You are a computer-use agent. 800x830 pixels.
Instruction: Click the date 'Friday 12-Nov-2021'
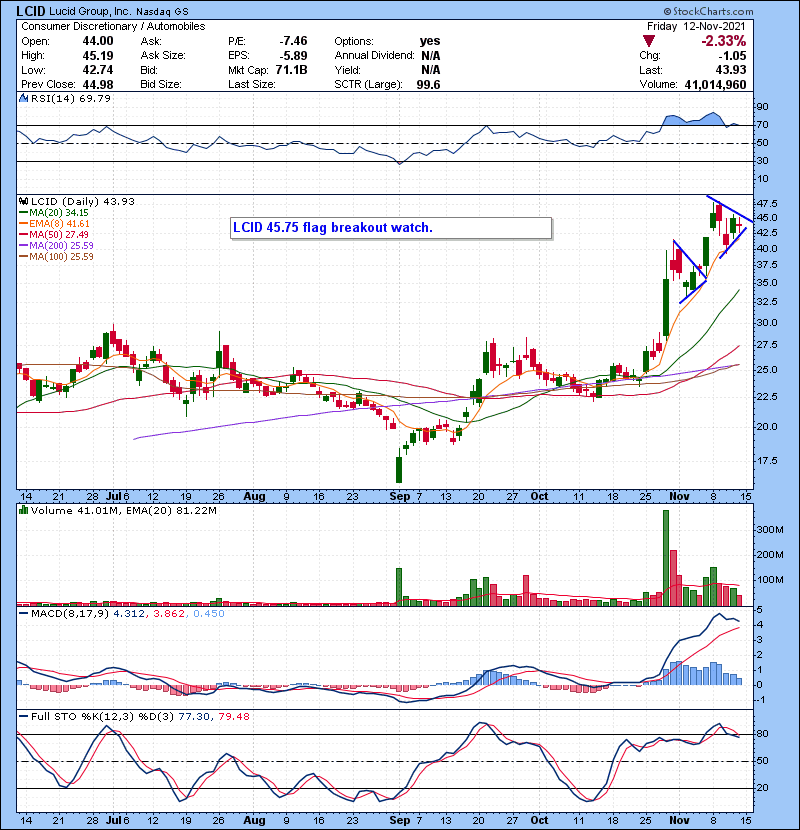696,26
